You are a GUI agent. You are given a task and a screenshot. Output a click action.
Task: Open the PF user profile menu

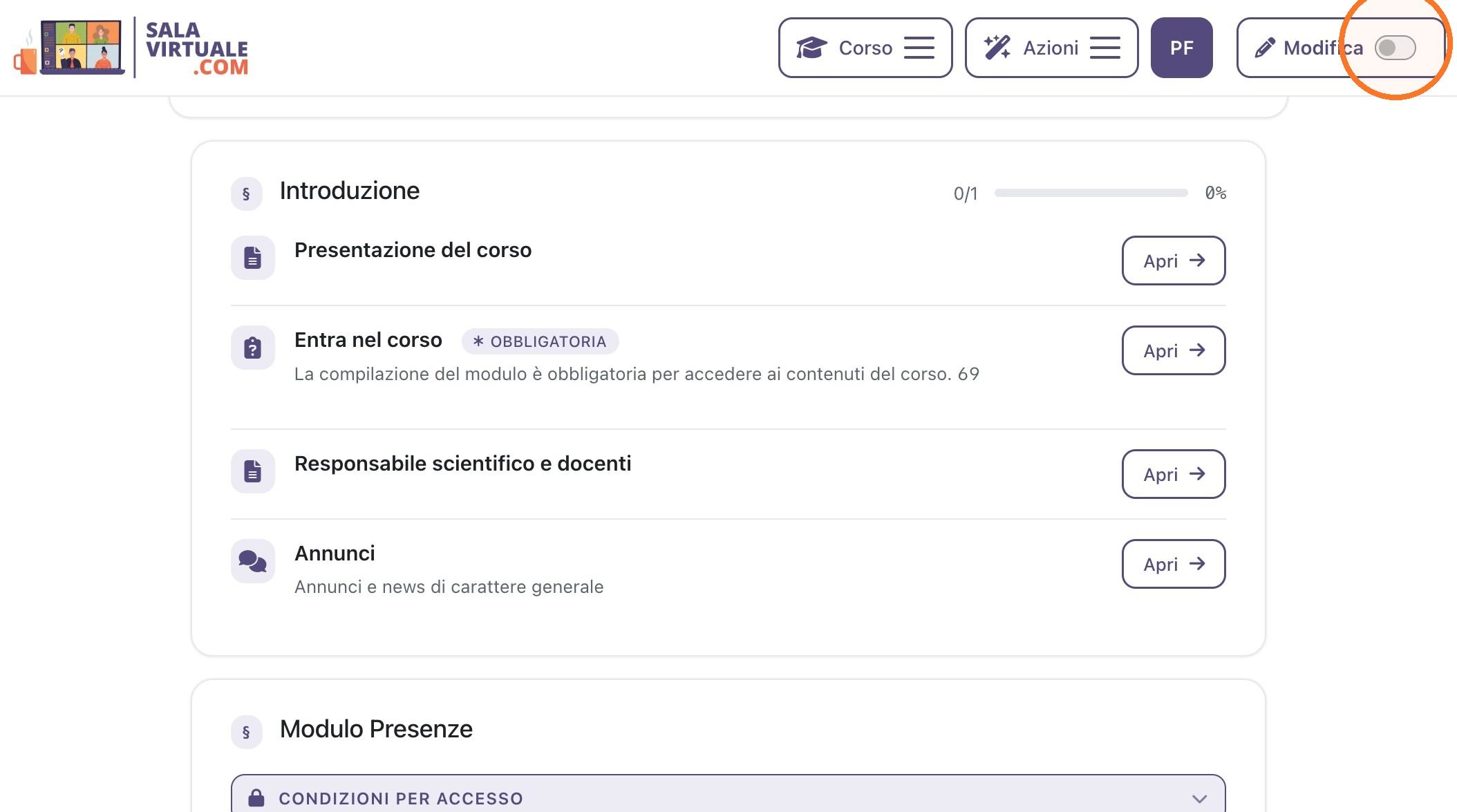point(1181,48)
